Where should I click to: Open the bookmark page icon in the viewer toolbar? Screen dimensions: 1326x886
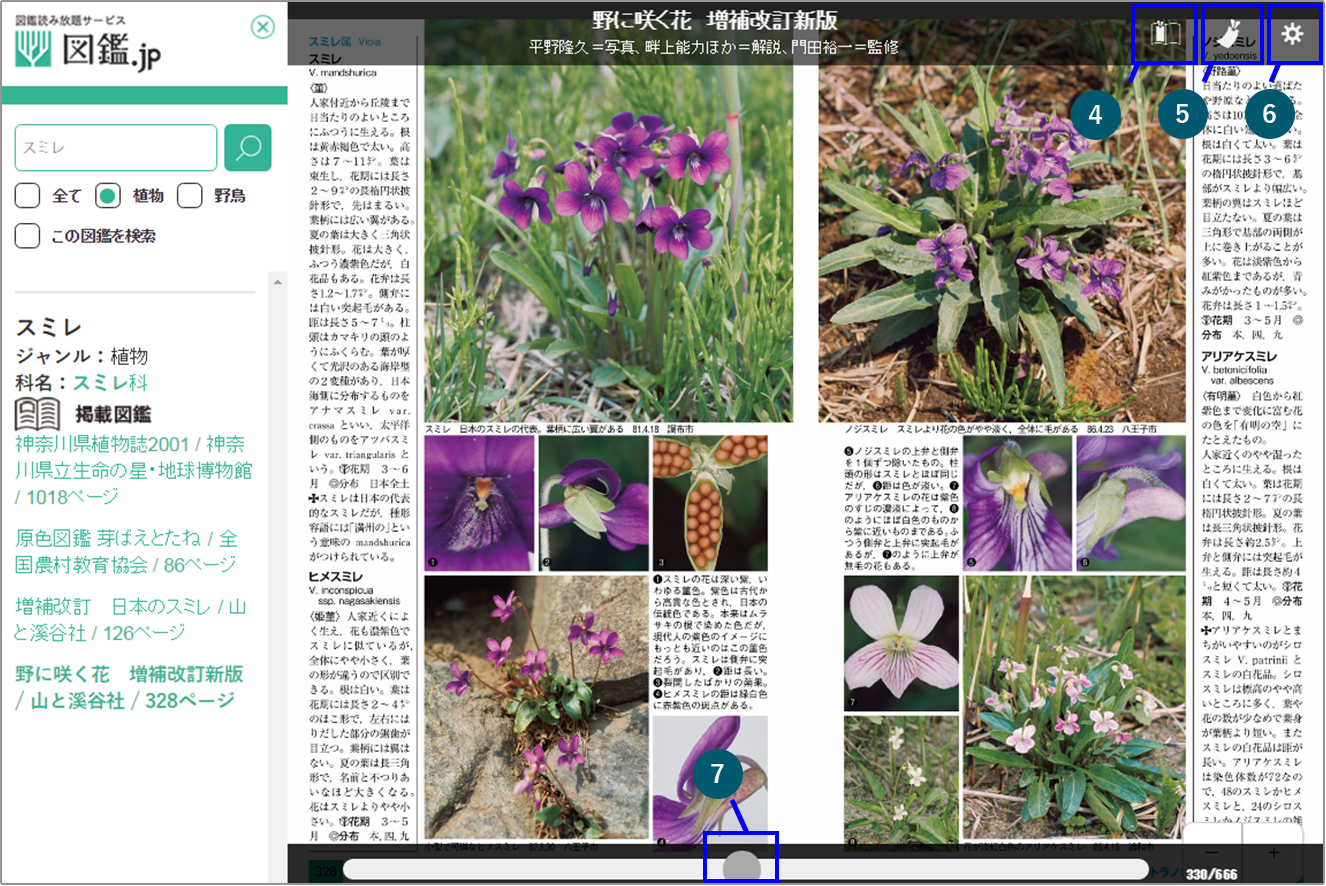(x=1167, y=34)
